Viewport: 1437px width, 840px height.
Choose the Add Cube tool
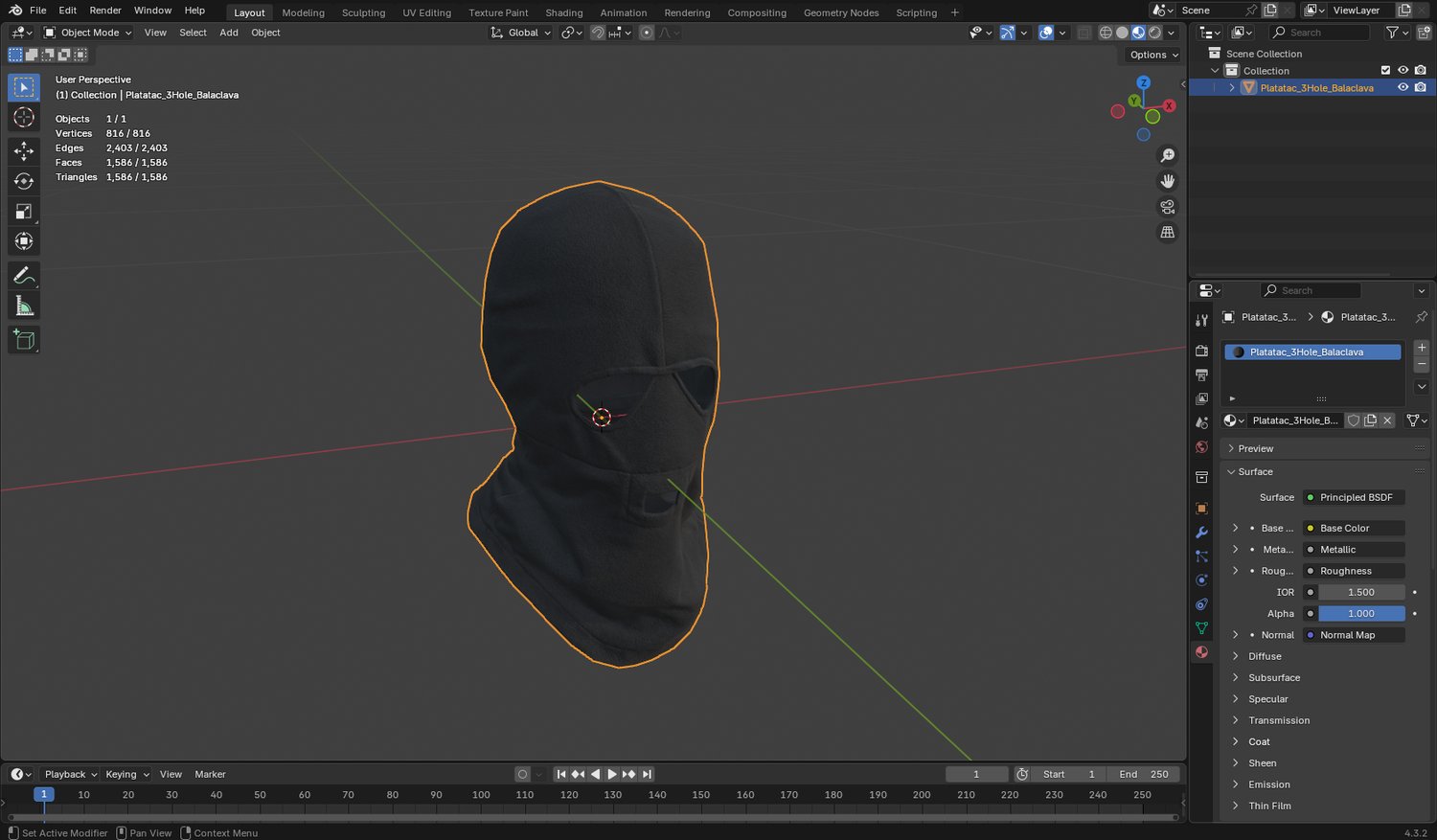tap(24, 340)
